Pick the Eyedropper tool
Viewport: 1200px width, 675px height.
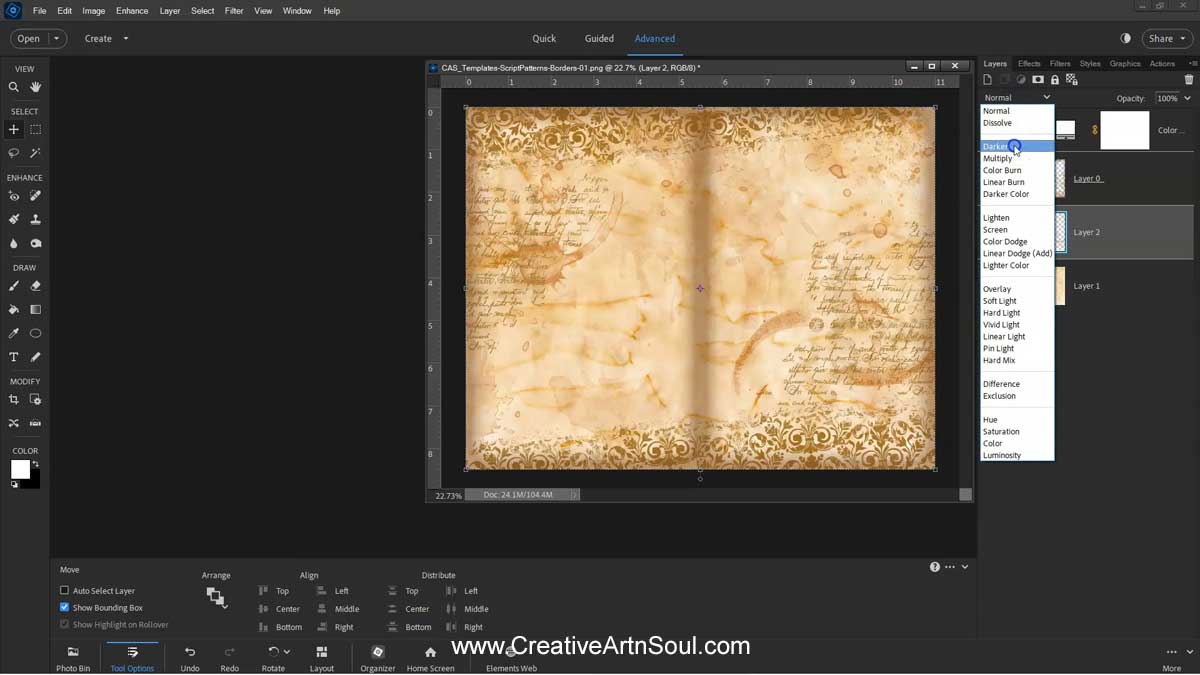tap(14, 332)
